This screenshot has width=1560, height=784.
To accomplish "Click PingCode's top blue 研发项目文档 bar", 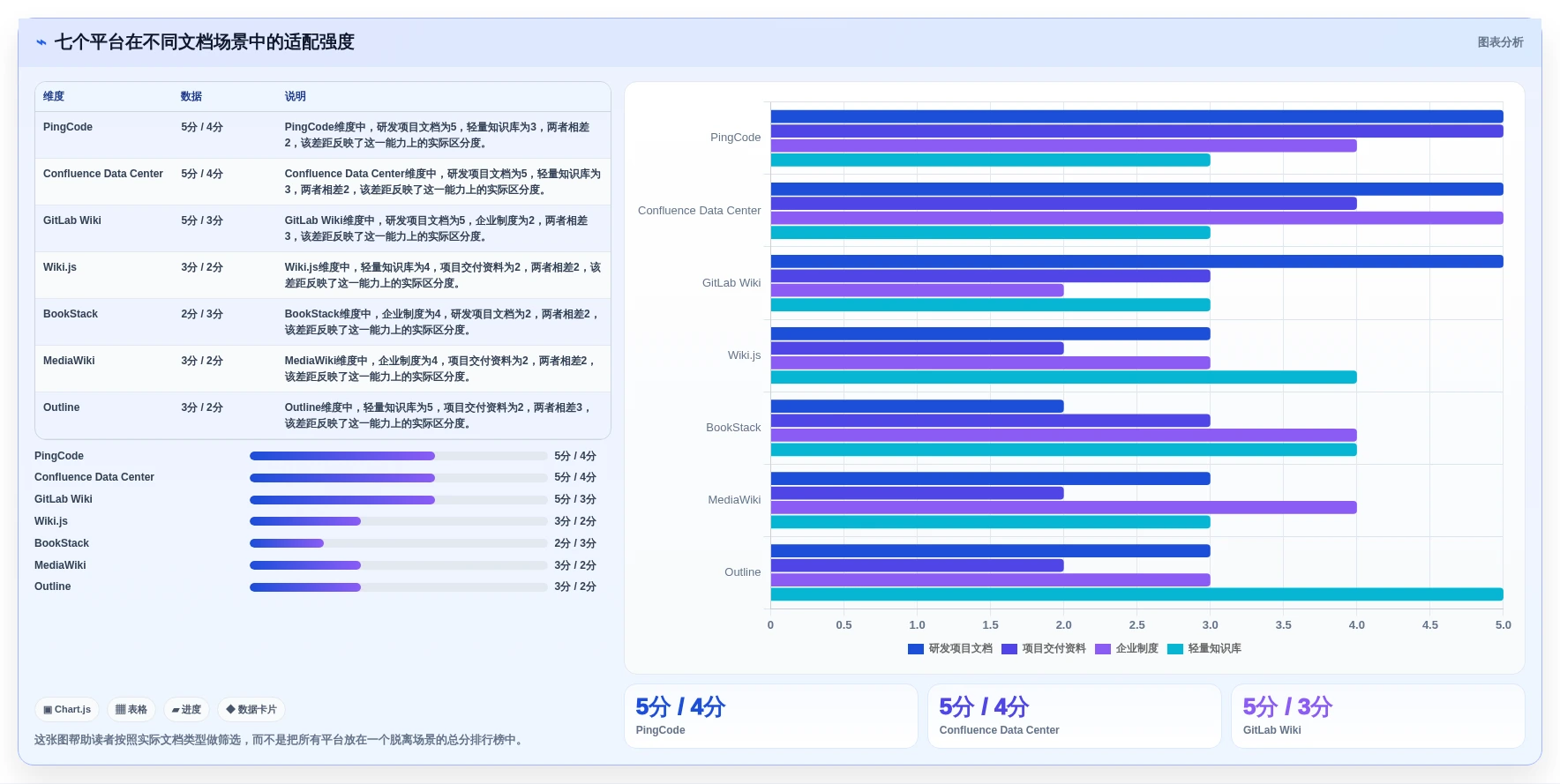I will coord(1136,116).
